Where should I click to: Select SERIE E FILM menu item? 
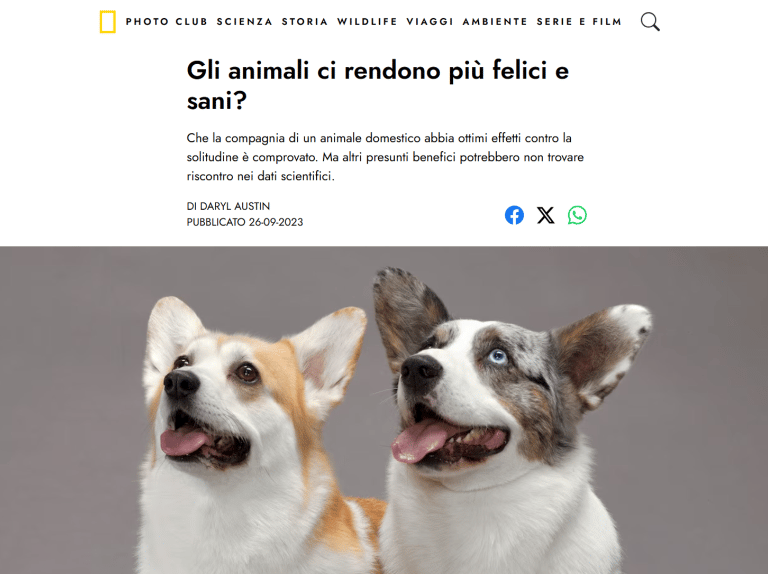point(579,22)
